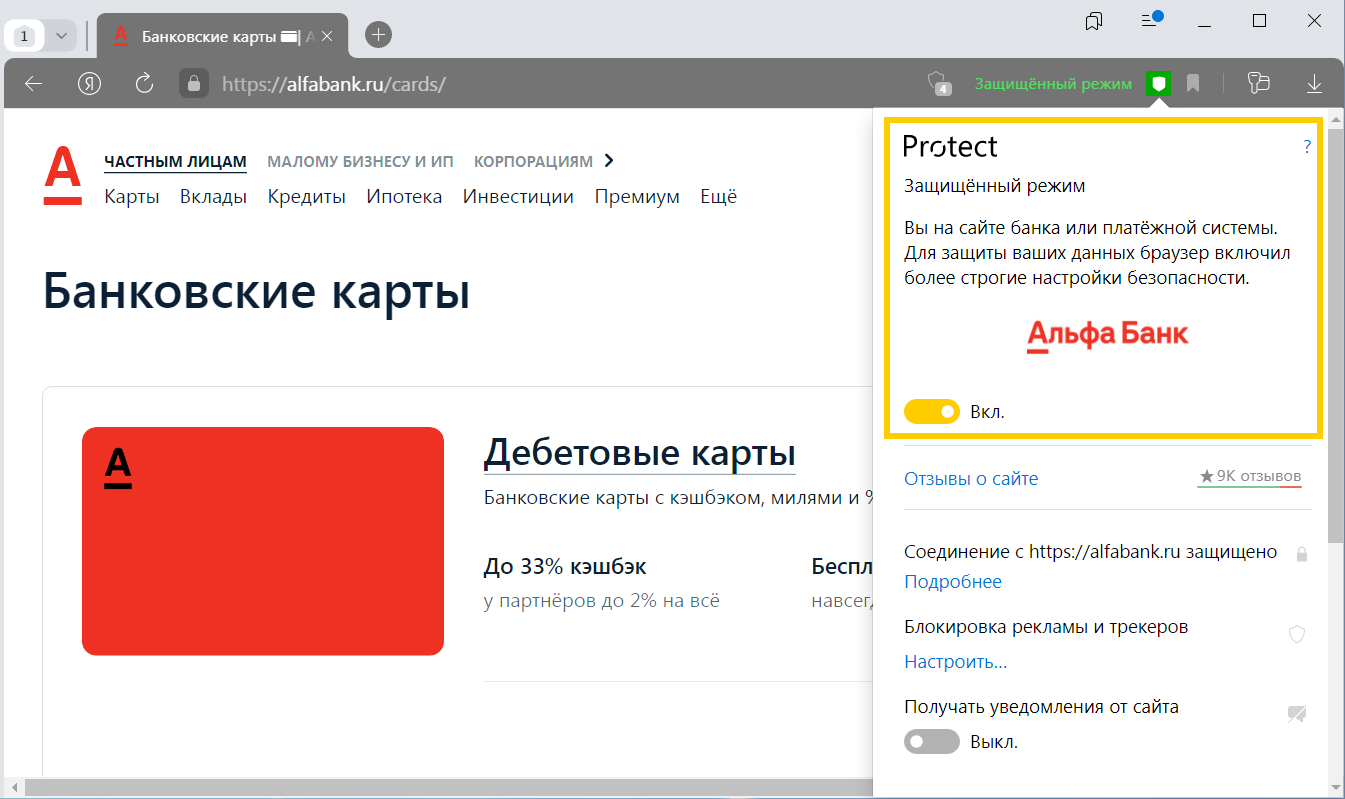This screenshot has width=1345, height=799.
Task: Click the padlock site security icon
Action: 194,84
